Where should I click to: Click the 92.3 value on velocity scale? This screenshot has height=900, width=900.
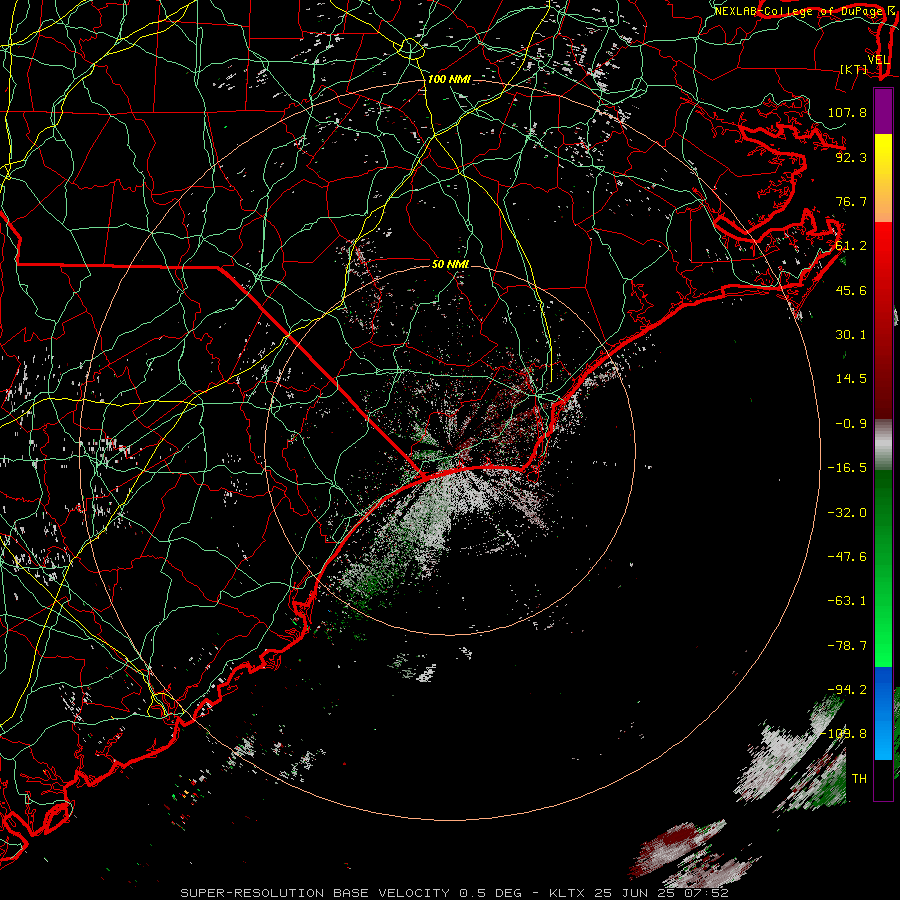(x=851, y=157)
